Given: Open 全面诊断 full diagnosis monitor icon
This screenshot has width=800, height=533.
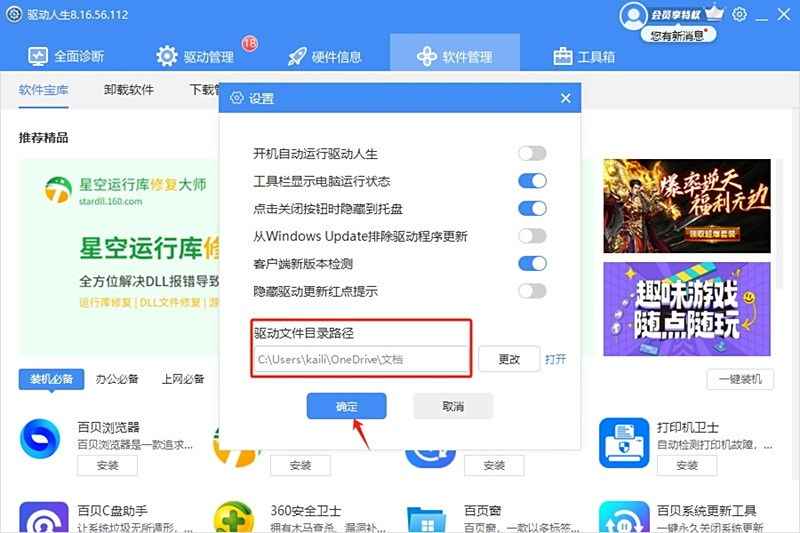Looking at the screenshot, I should point(38,56).
